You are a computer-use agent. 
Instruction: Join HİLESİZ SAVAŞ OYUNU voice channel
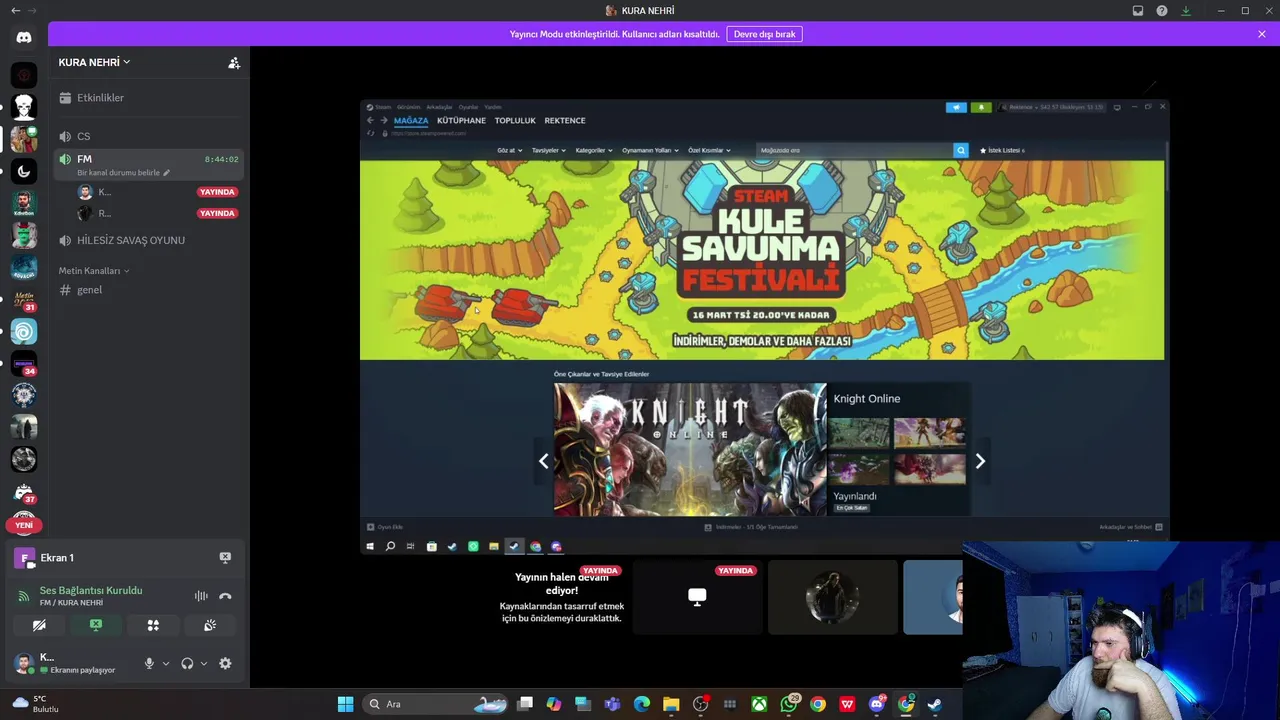click(x=148, y=240)
